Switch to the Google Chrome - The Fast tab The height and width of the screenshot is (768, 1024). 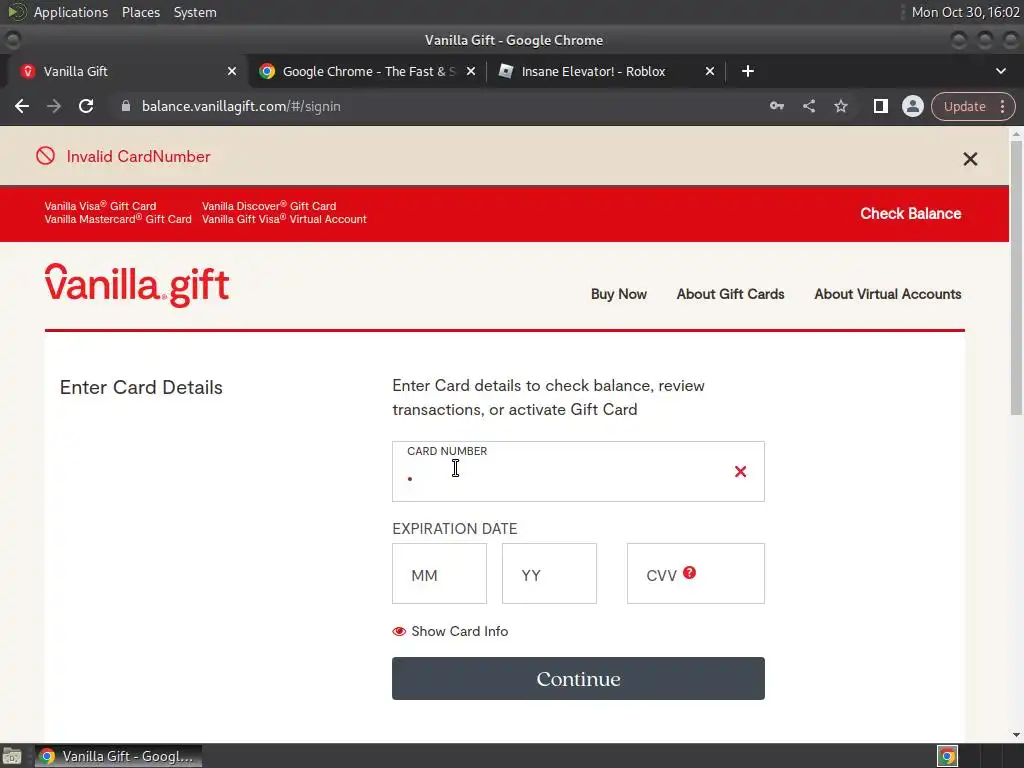click(368, 71)
